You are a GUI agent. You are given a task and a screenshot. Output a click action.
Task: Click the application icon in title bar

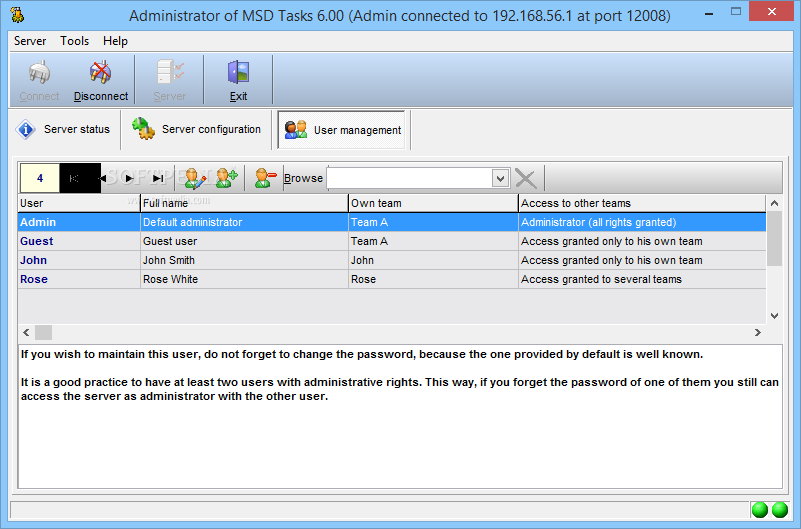point(17,15)
